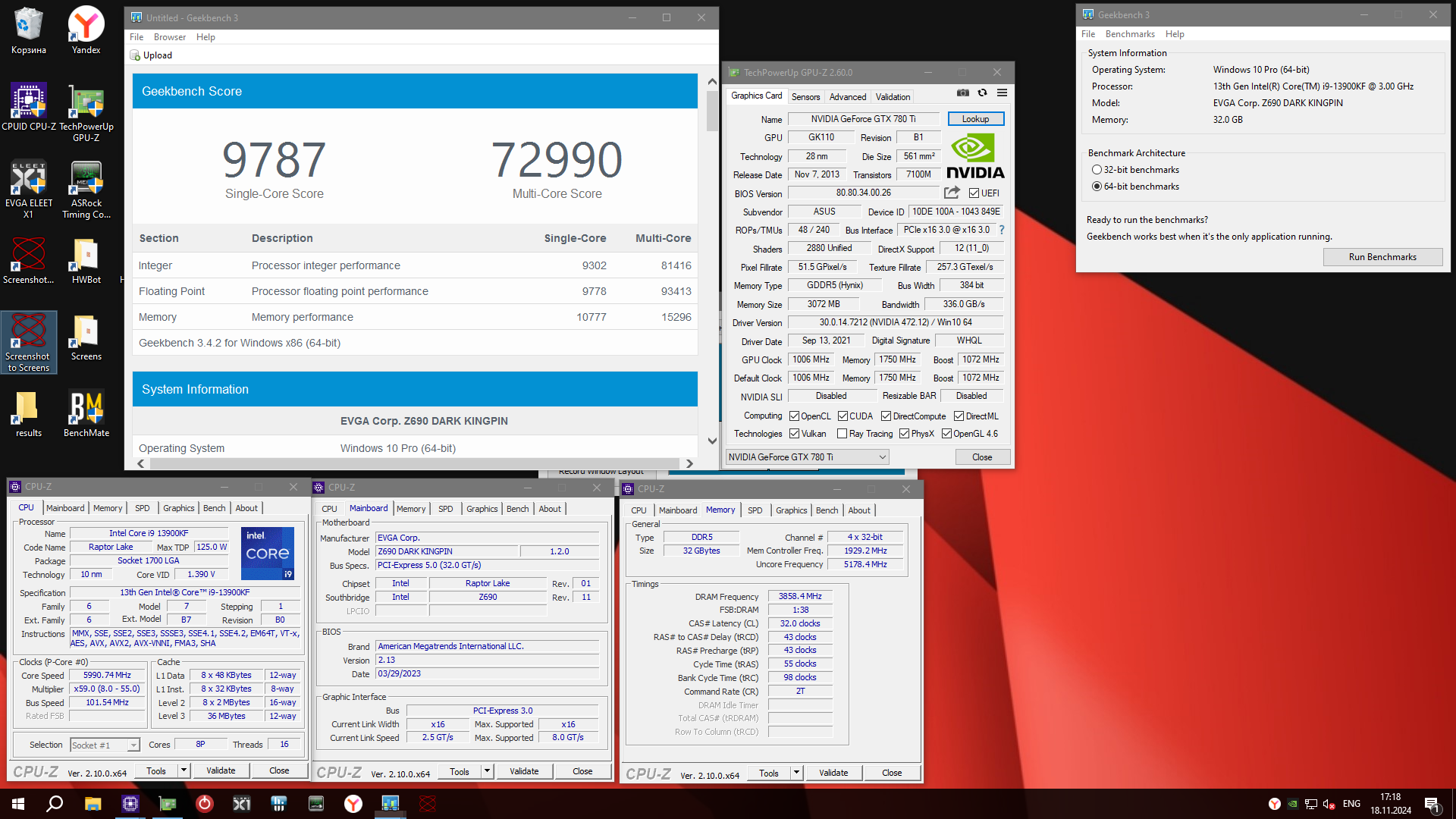Share the BIOS with the export arrow icon
1456x819 pixels.
click(952, 193)
